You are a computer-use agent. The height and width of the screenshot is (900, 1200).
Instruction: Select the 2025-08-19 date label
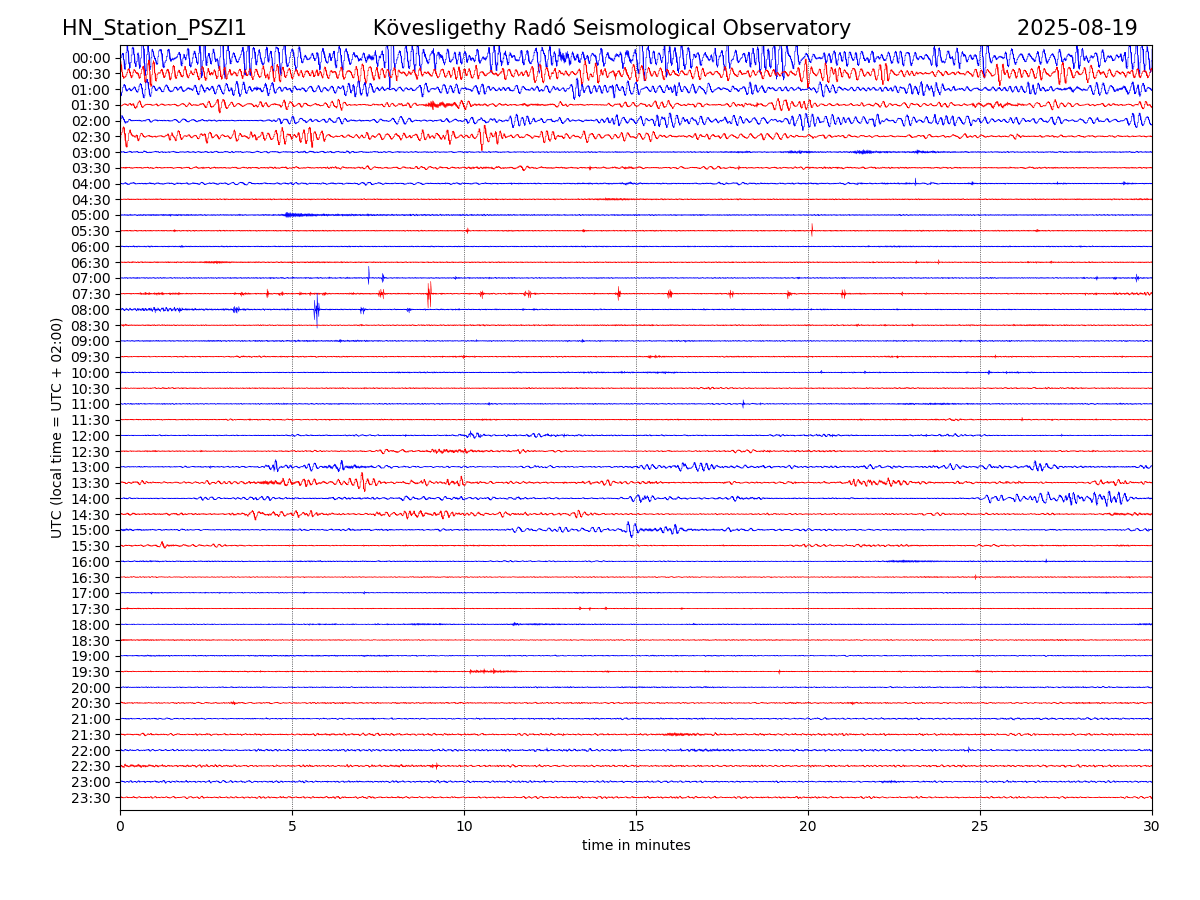(x=1076, y=28)
